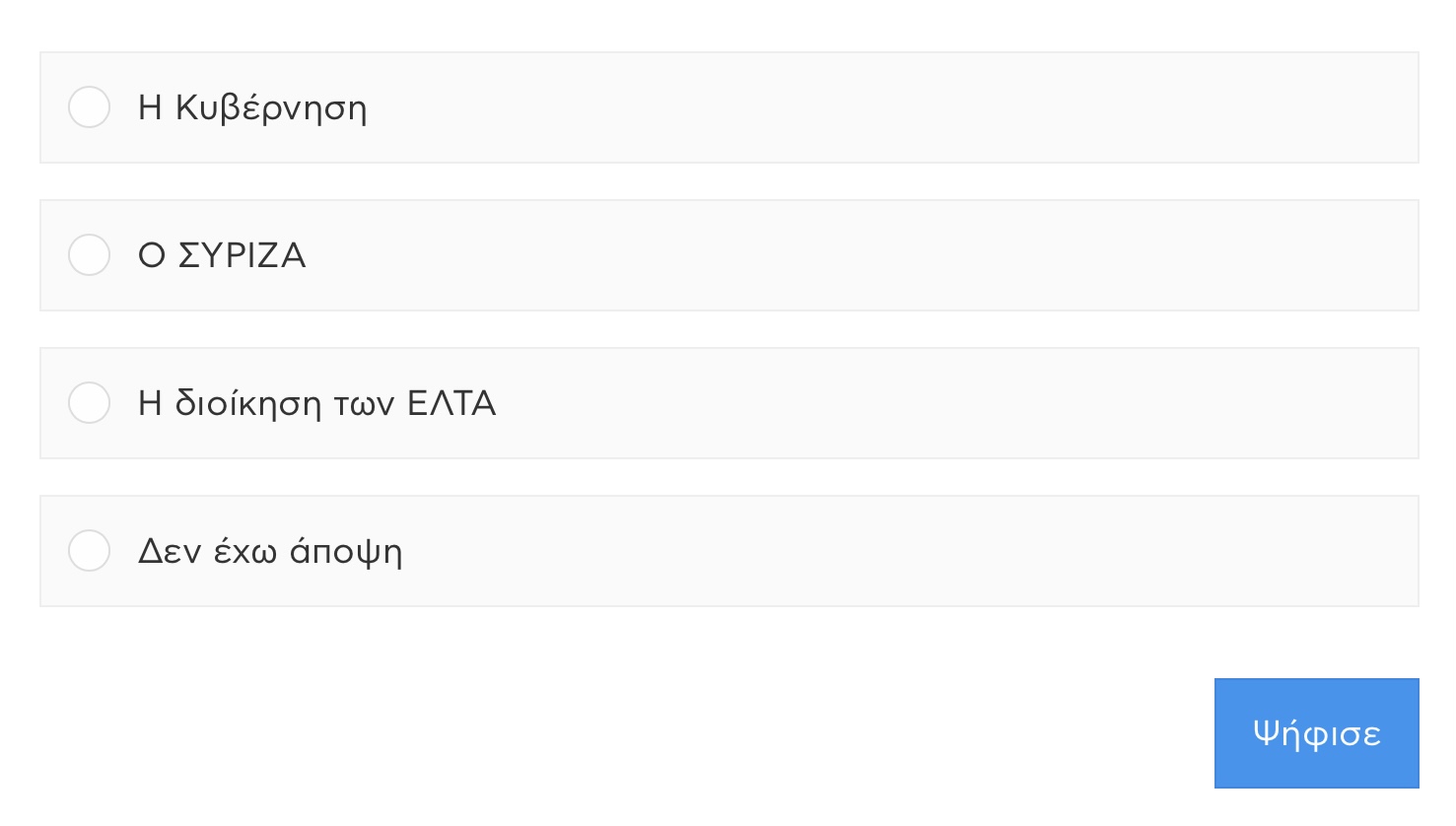
Task: Click empty area of the "Η Κυβέρνηση" row
Action: click(x=887, y=108)
